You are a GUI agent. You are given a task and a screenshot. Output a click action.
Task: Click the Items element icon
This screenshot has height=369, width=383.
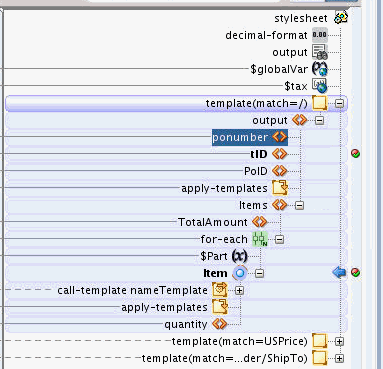(279, 205)
